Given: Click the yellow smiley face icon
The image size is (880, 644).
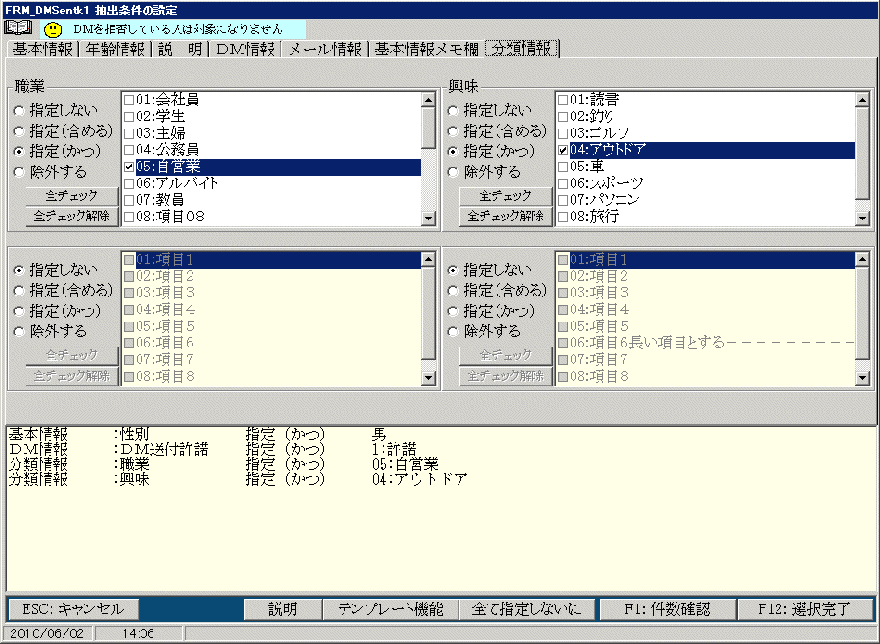Looking at the screenshot, I should pyautogui.click(x=54, y=30).
